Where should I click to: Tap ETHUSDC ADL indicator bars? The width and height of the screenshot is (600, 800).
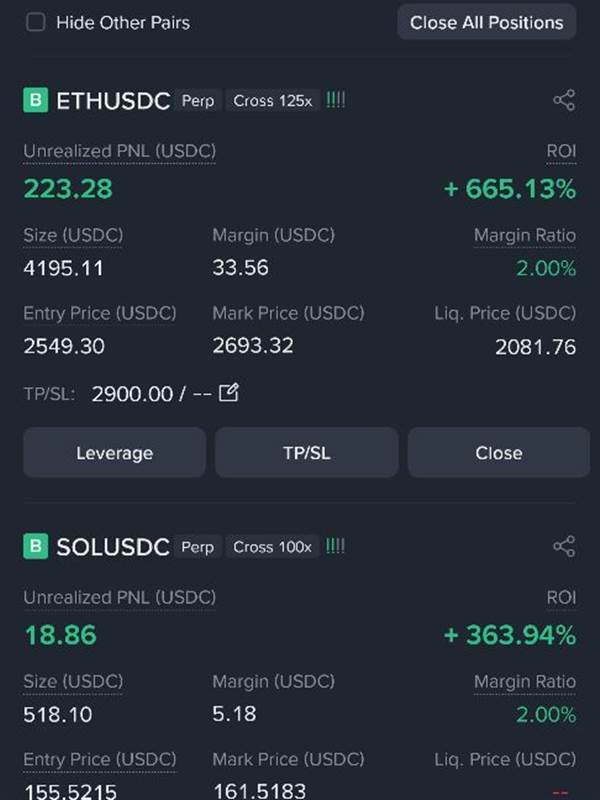tap(335, 100)
